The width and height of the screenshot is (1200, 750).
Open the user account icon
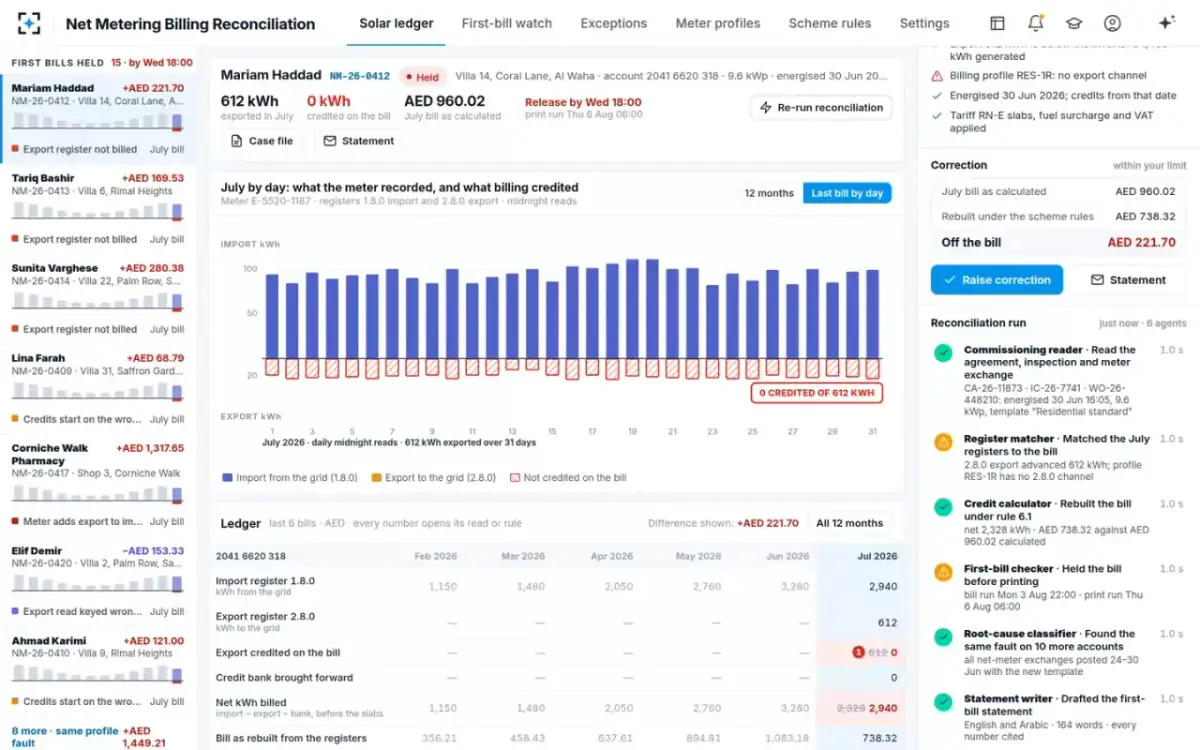1112,23
